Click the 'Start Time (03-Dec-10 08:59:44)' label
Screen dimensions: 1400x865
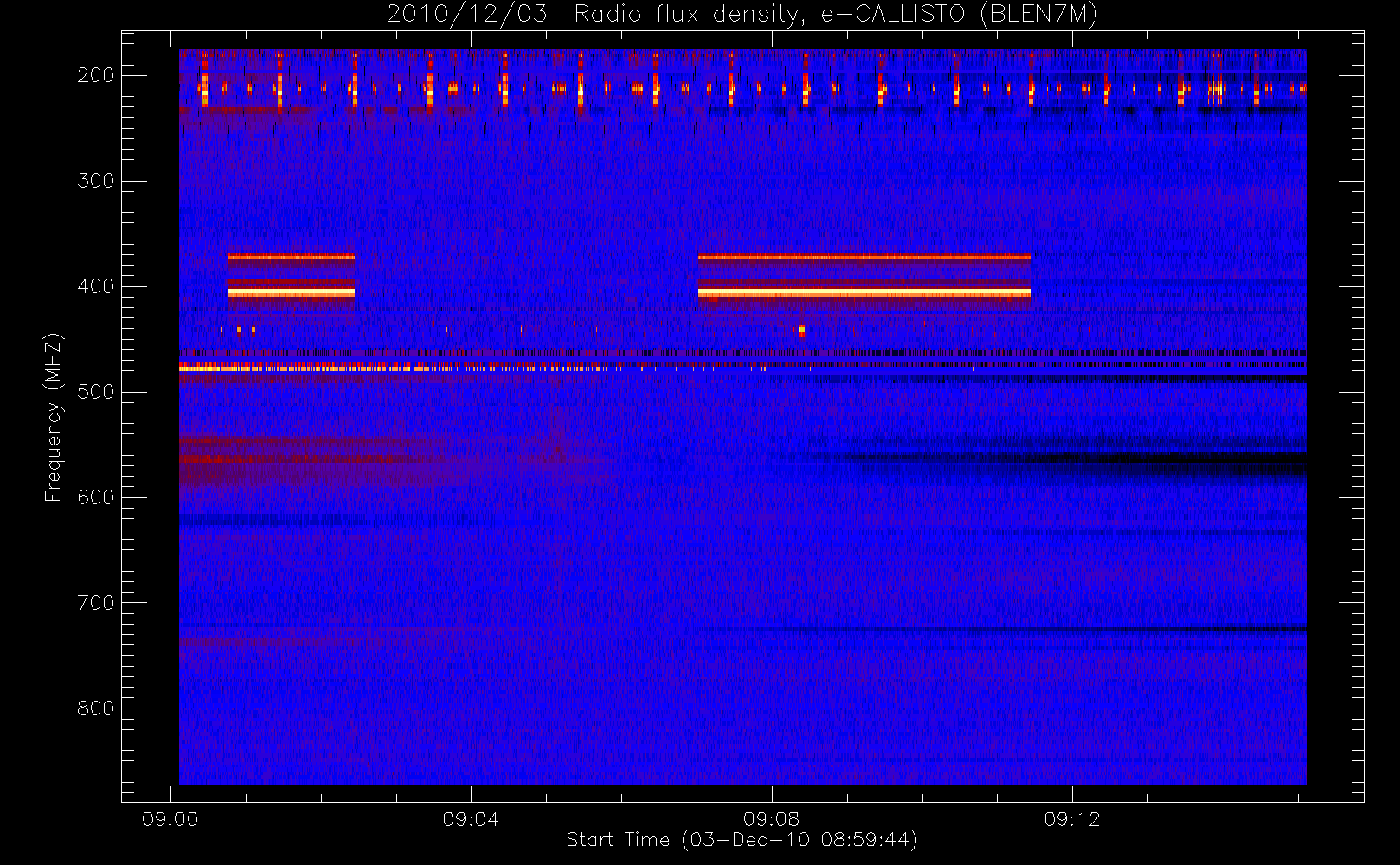[x=742, y=840]
